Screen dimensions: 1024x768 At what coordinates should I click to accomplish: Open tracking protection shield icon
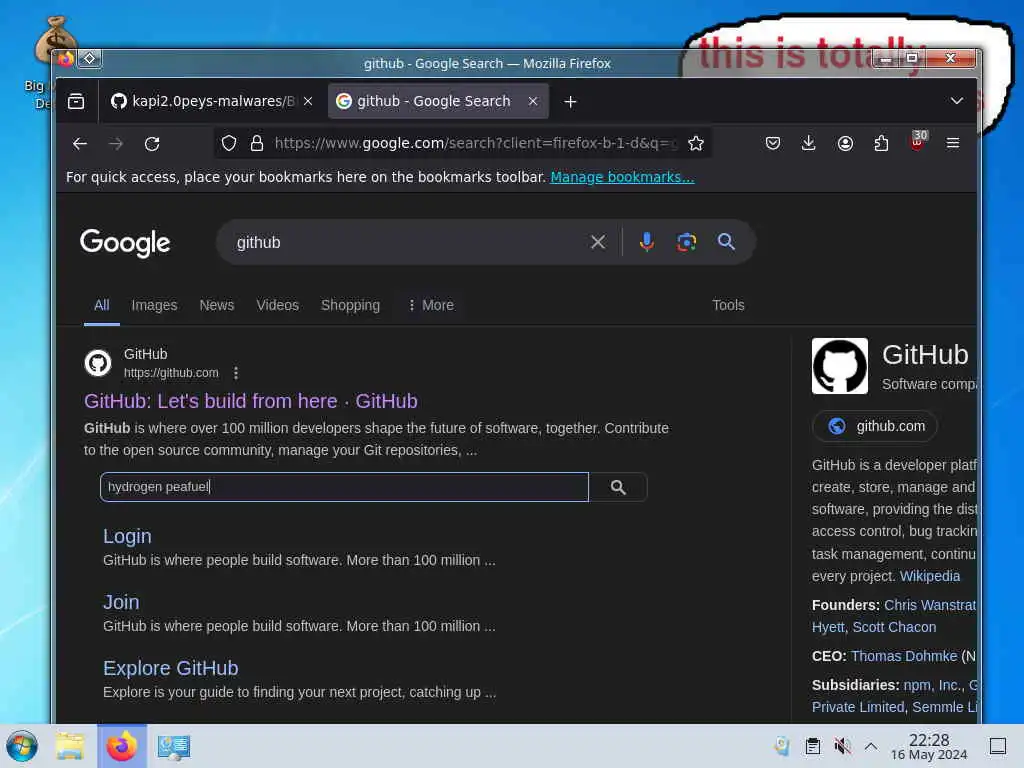point(229,143)
